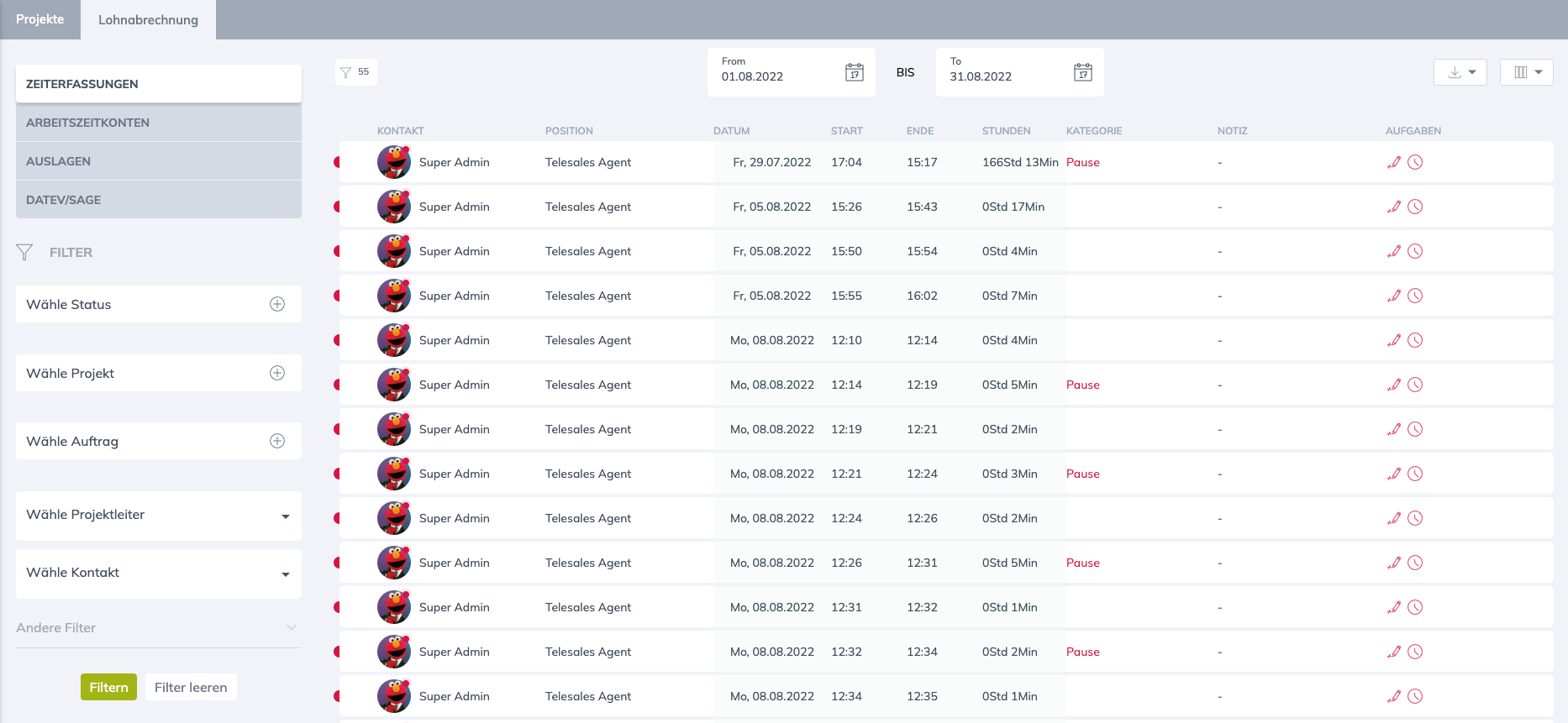
Task: Open the column selection dropdown
Action: coord(1527,72)
